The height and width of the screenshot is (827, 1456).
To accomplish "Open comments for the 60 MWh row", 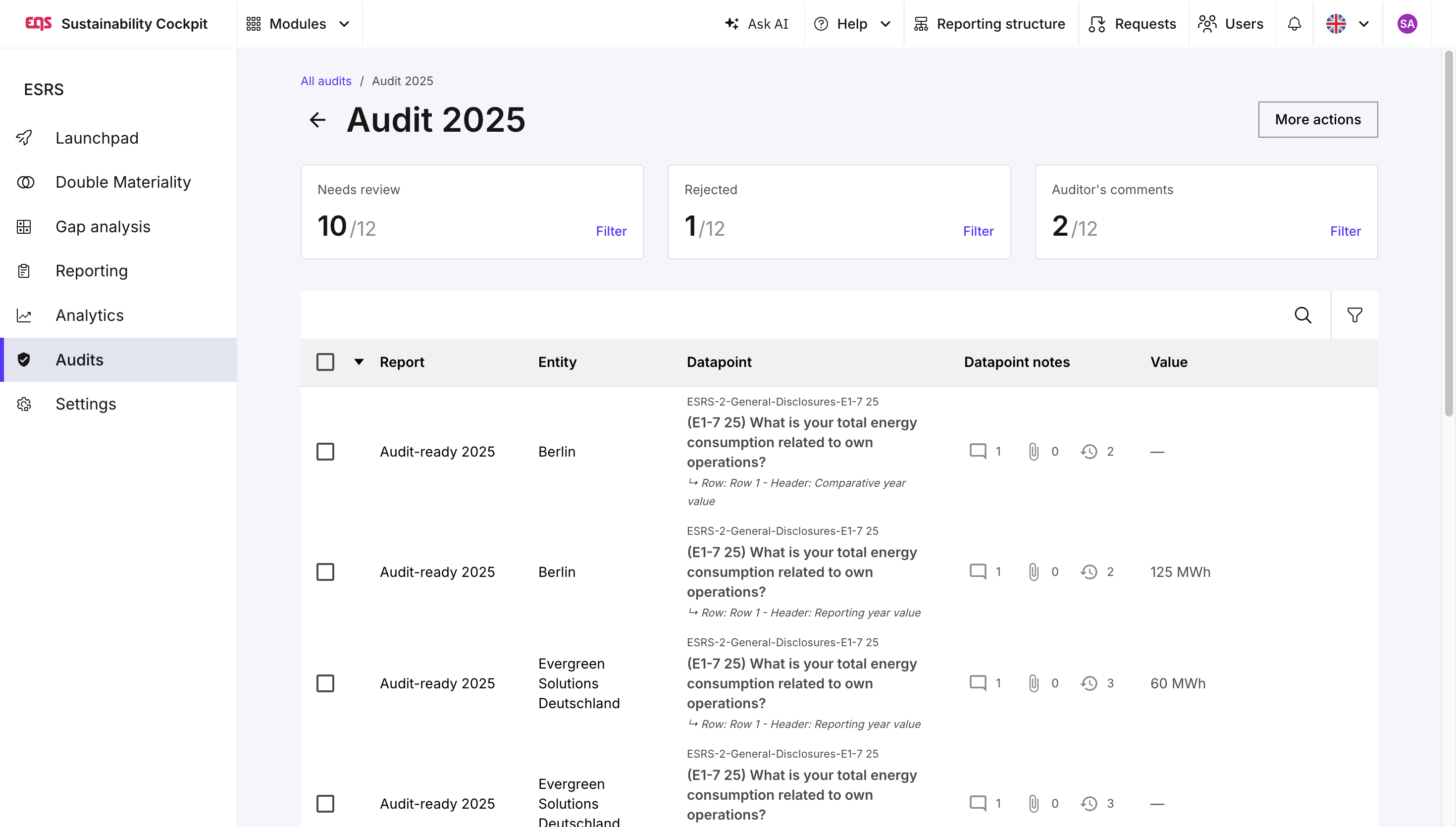I will (977, 683).
